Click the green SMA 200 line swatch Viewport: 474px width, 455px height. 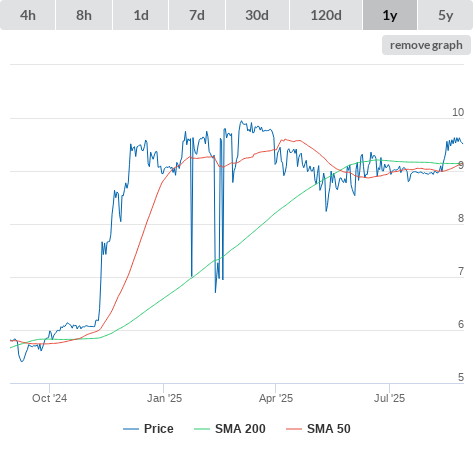[x=202, y=429]
